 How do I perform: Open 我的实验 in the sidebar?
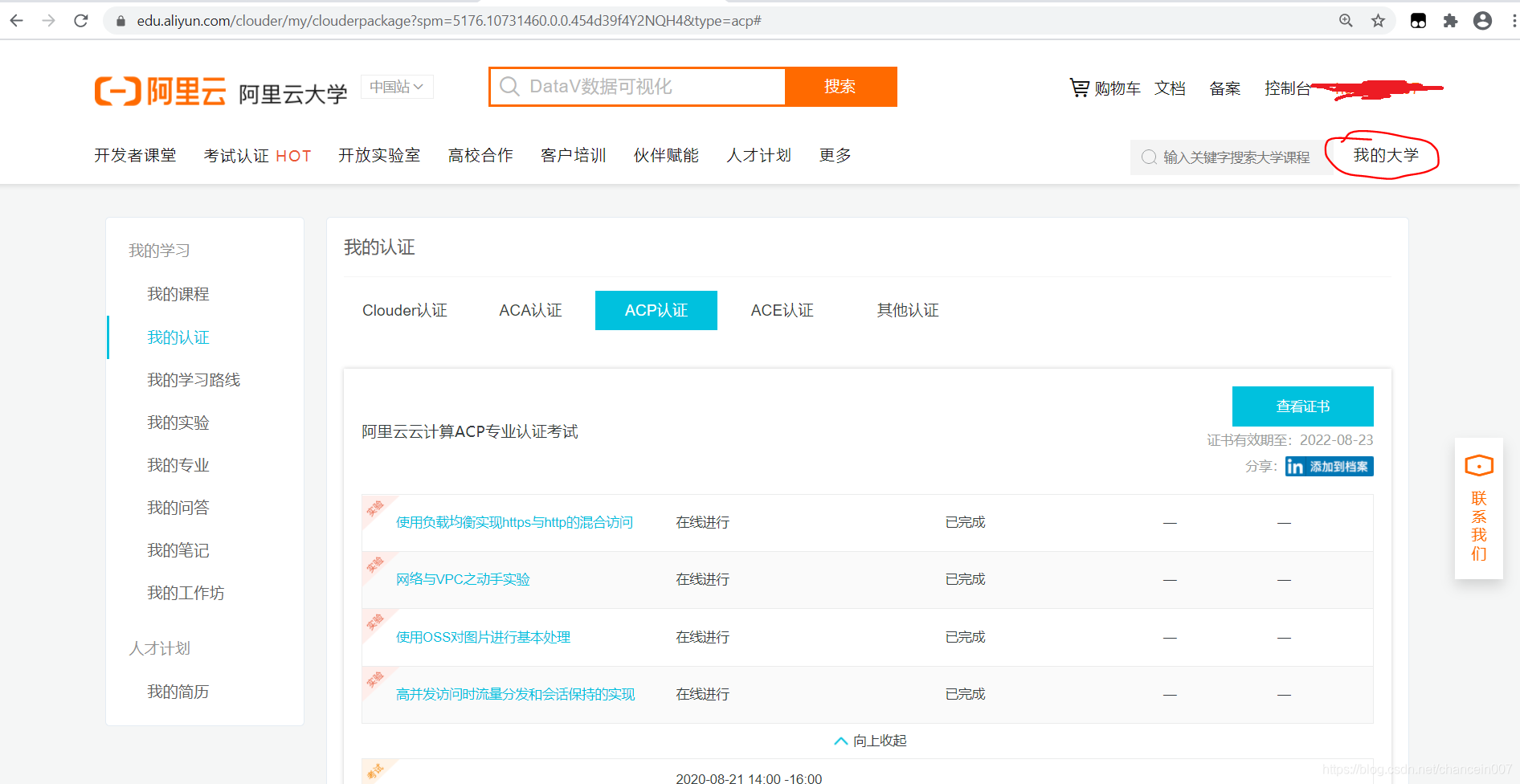[178, 423]
